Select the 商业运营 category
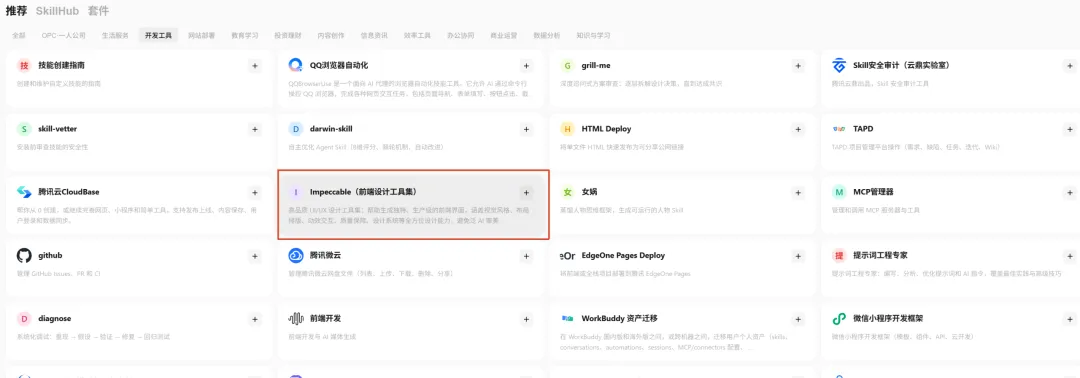The height and width of the screenshot is (378, 1080). [503, 36]
